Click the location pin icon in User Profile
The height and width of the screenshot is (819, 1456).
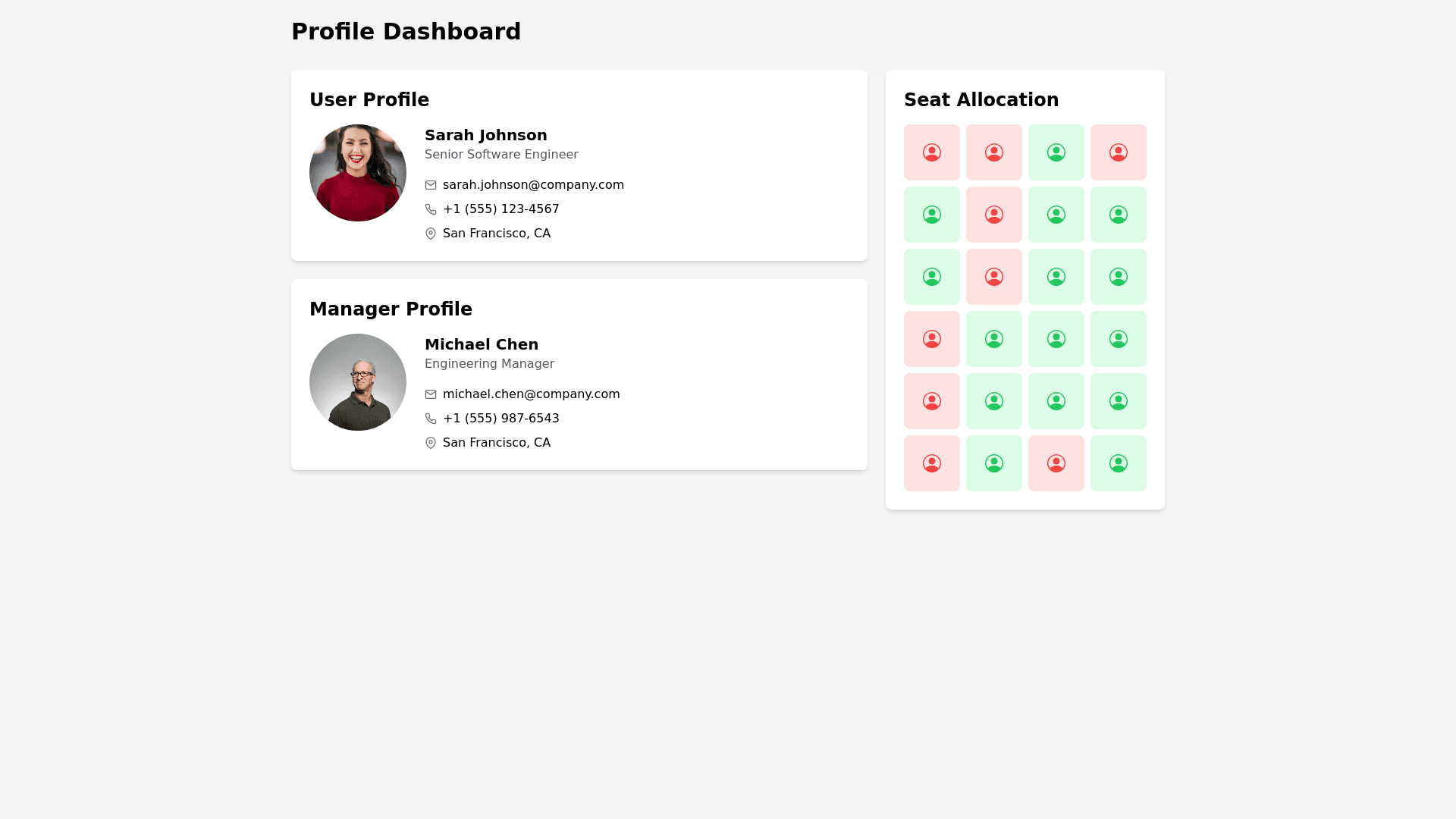(431, 234)
